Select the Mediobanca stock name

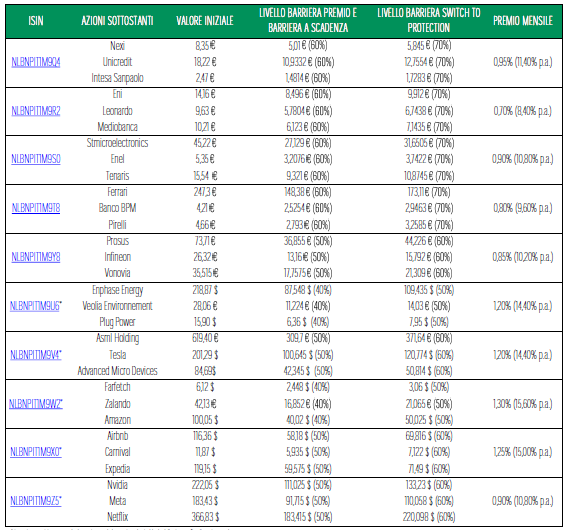click(x=117, y=127)
